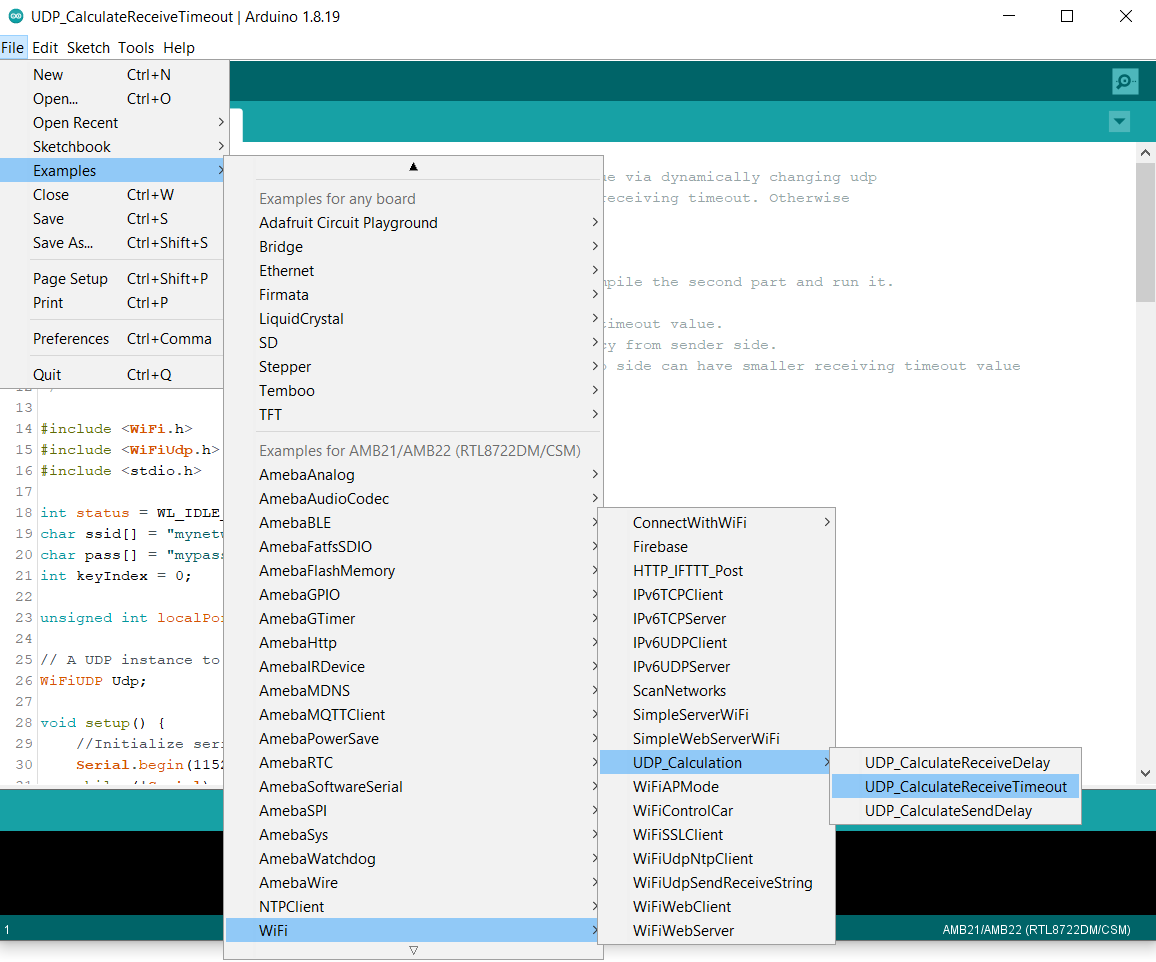Viewport: 1156px width, 962px height.
Task: Choose Save As... from File menu
Action: tap(114, 243)
